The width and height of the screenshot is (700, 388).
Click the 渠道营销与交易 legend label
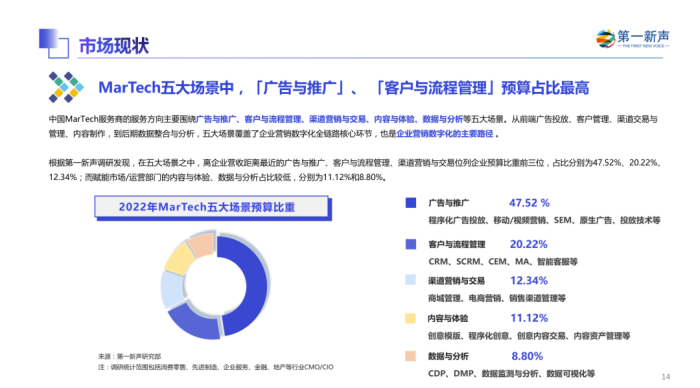click(456, 281)
